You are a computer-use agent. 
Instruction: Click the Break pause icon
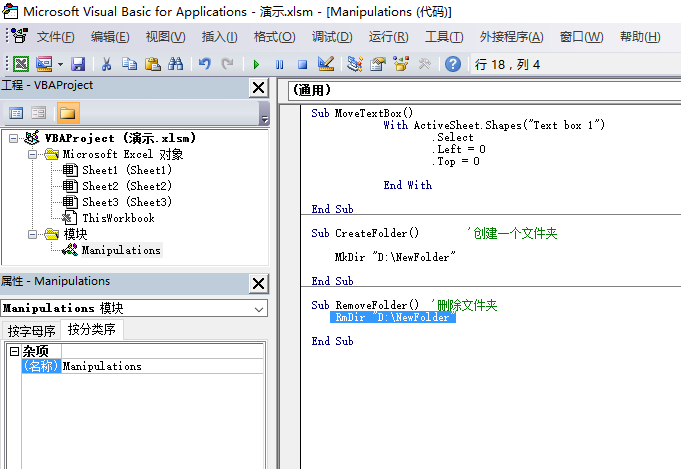point(279,65)
